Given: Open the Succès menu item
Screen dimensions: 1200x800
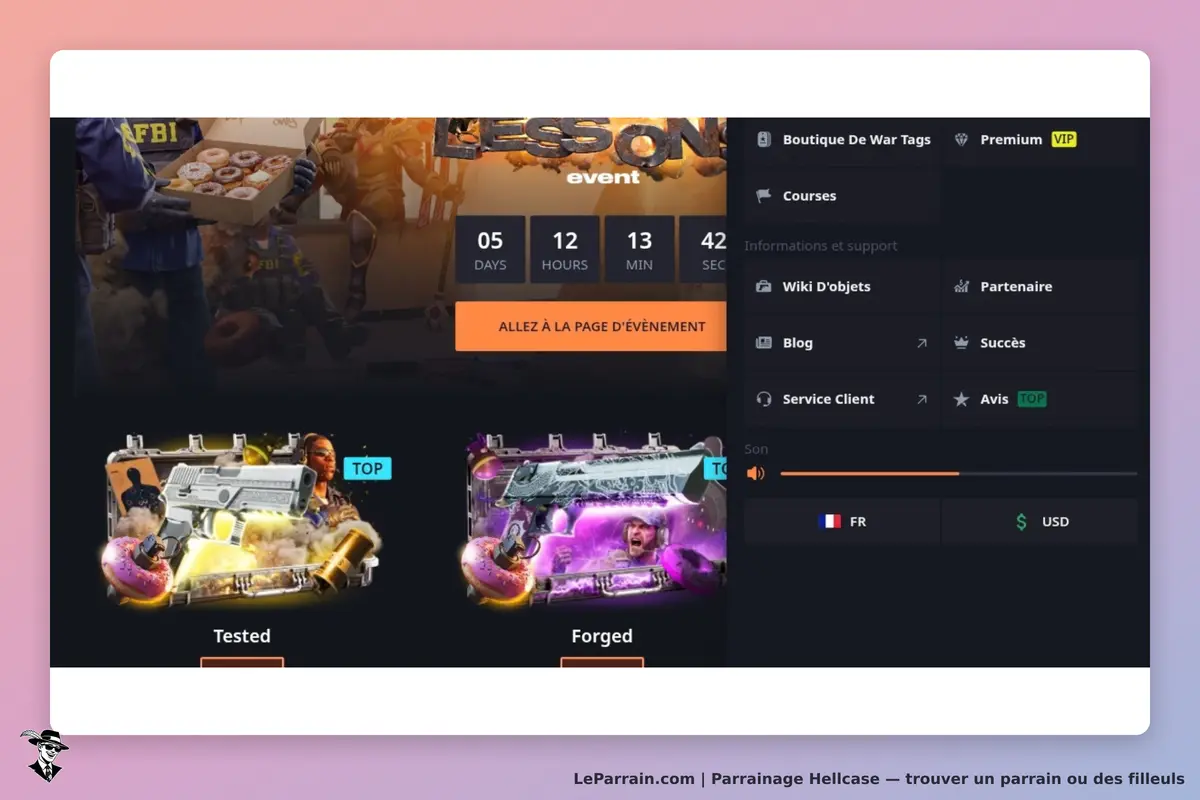Looking at the screenshot, I should coord(1040,343).
